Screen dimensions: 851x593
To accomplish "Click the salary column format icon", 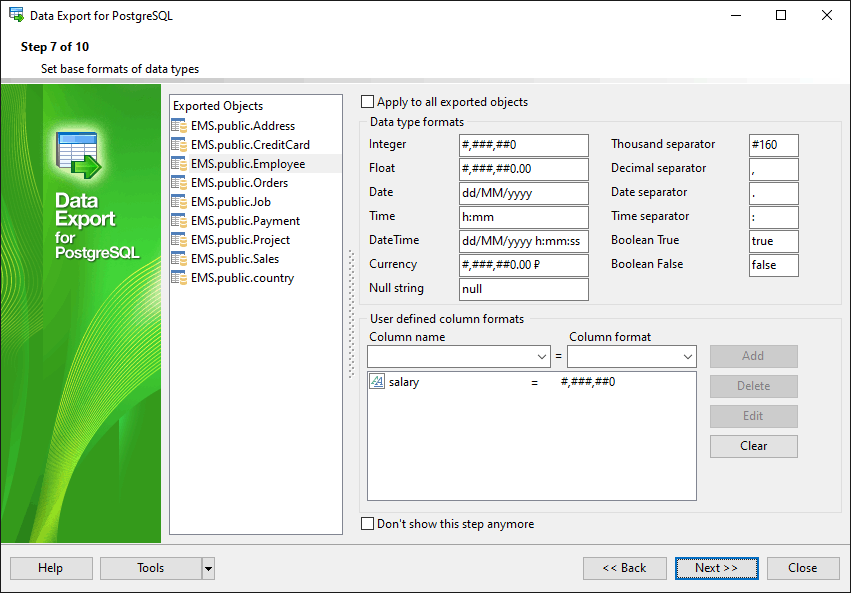I will [377, 382].
